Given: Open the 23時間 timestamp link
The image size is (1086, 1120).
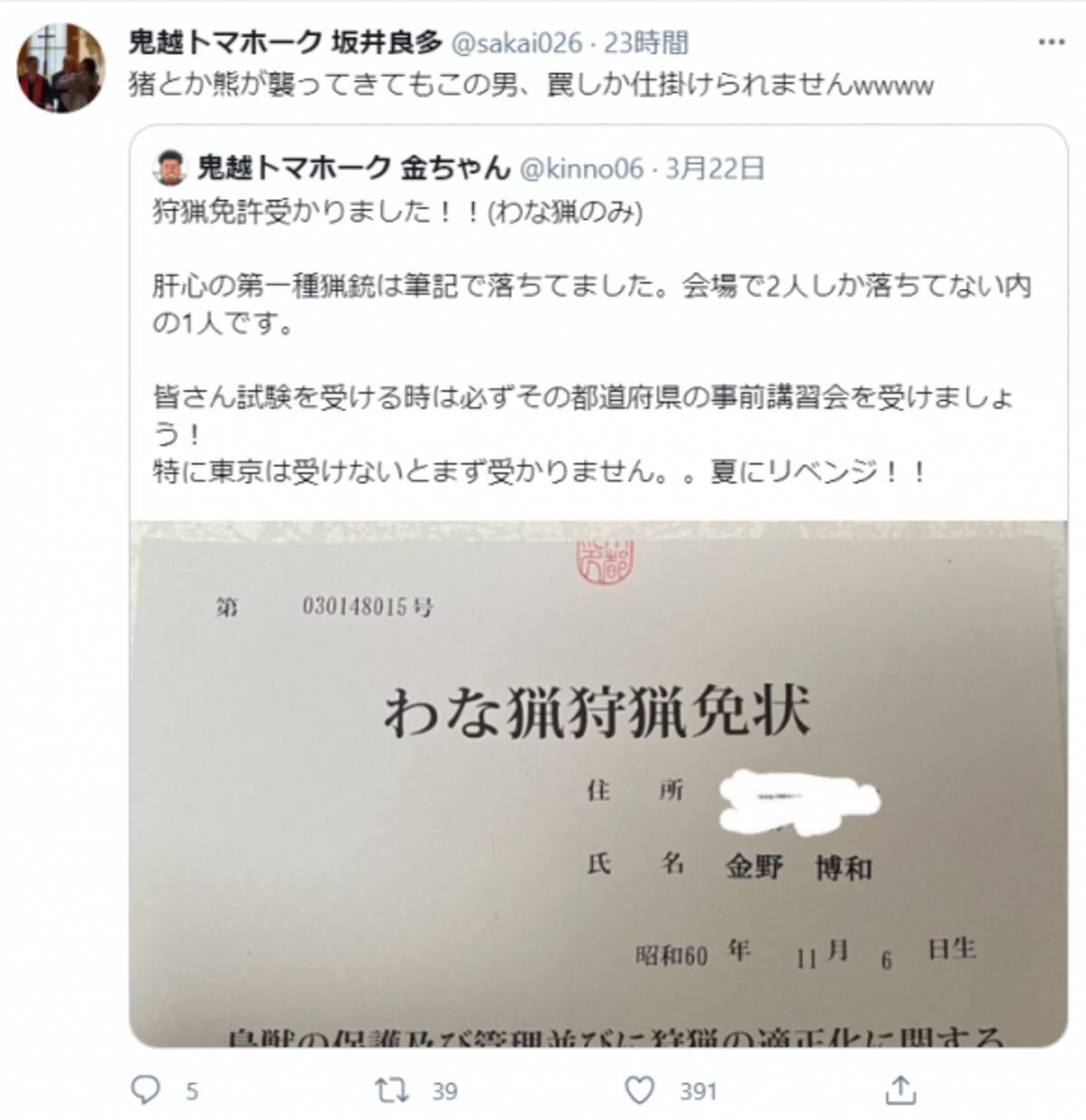Looking at the screenshot, I should click(x=646, y=43).
